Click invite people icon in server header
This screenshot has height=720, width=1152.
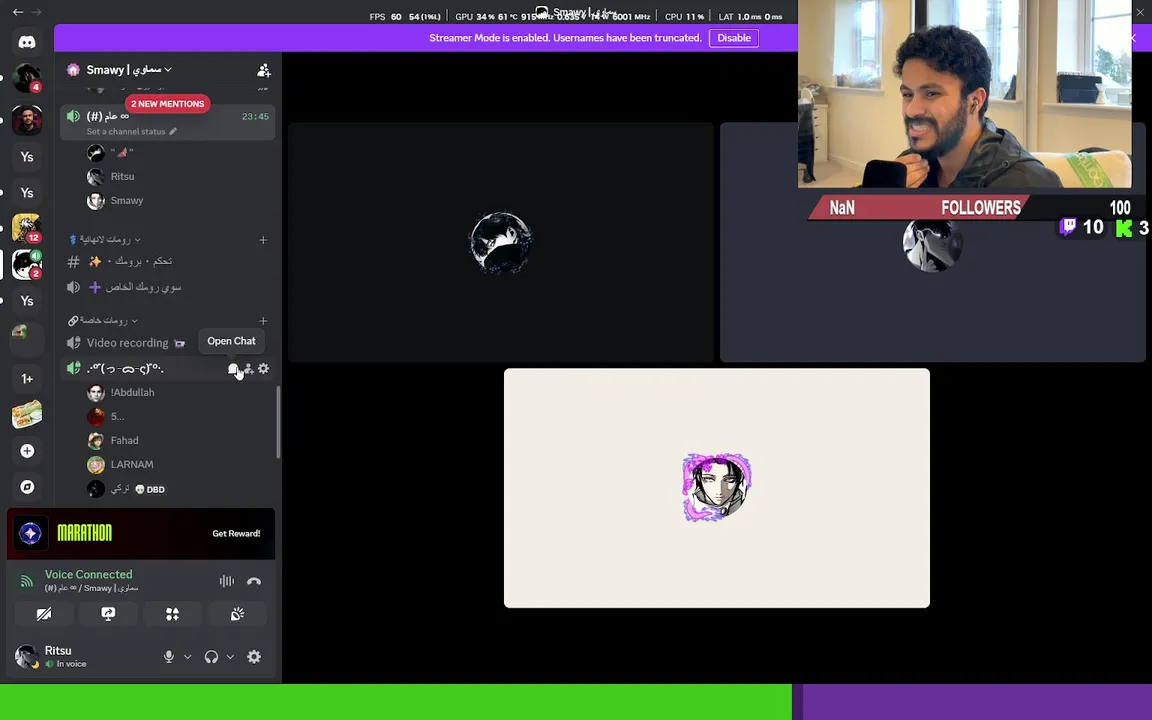[x=264, y=70]
